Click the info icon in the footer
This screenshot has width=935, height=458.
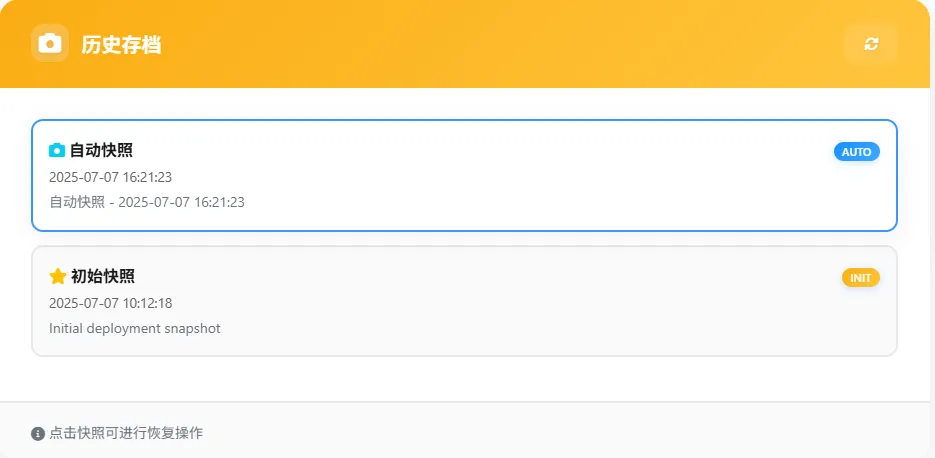pyautogui.click(x=38, y=434)
